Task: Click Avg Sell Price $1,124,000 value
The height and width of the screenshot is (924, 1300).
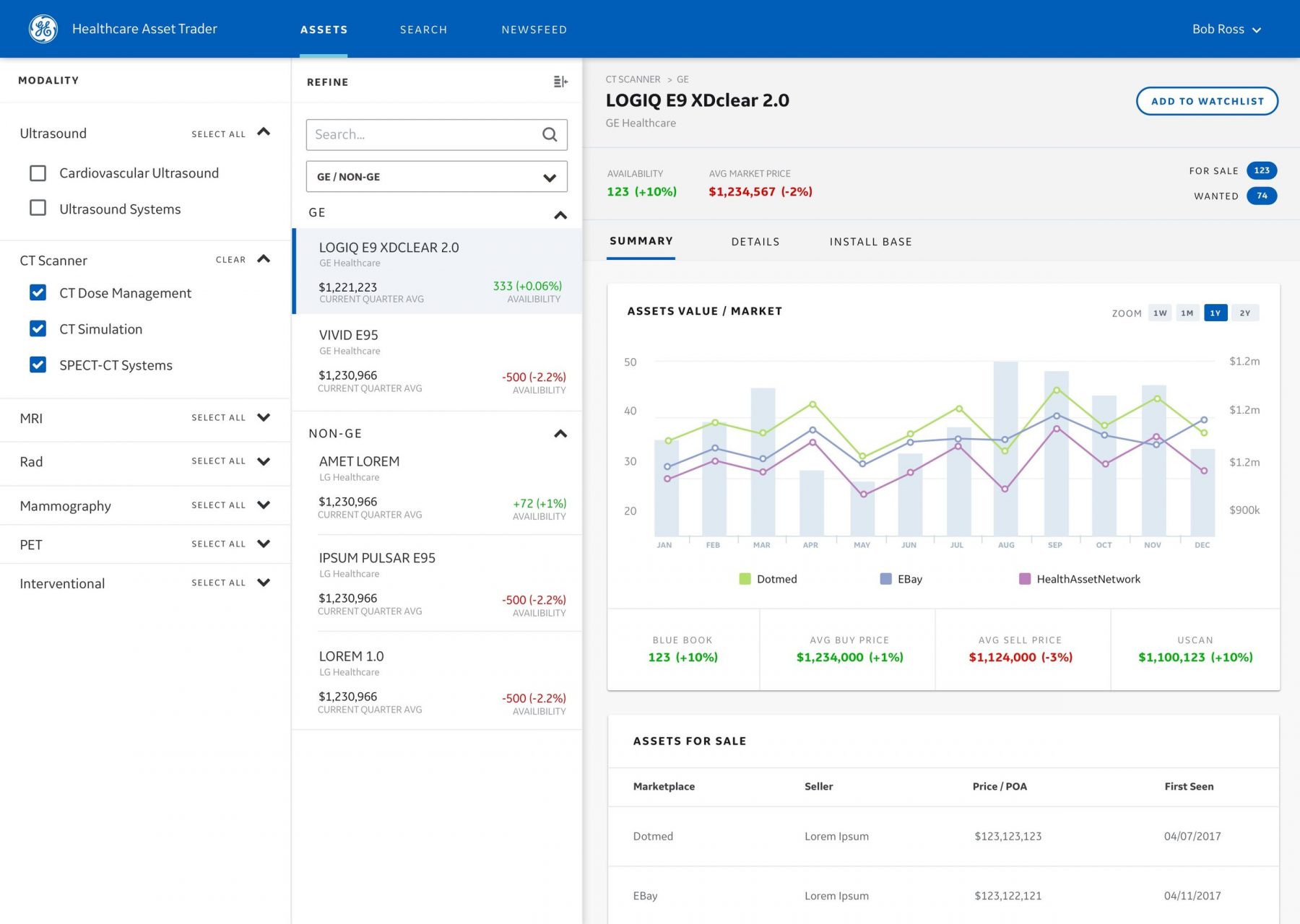Action: [1020, 657]
